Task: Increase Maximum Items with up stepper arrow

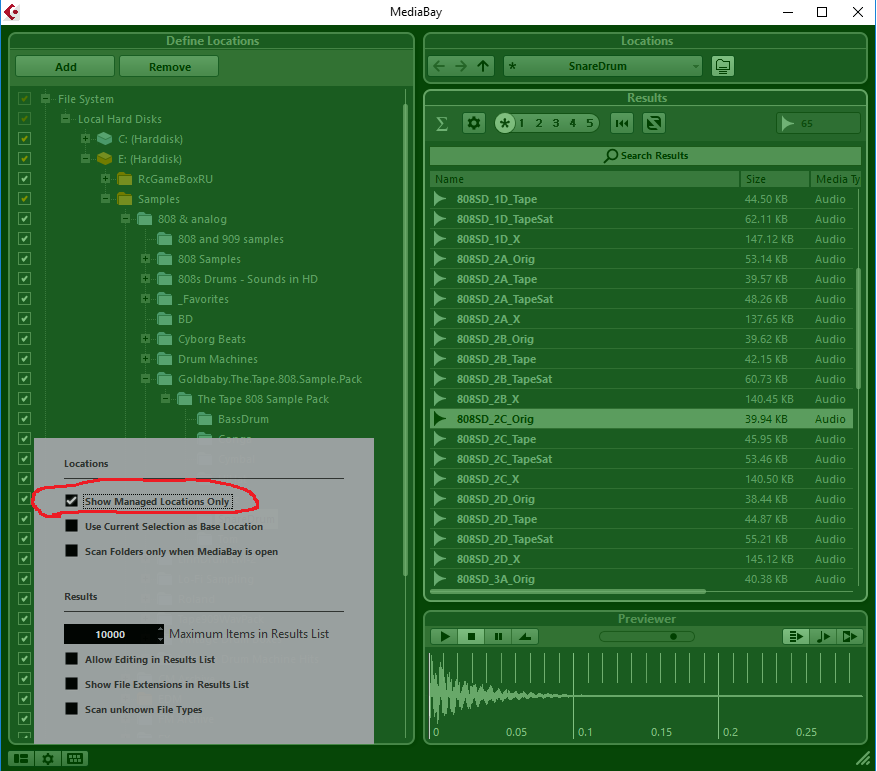Action: [161, 629]
